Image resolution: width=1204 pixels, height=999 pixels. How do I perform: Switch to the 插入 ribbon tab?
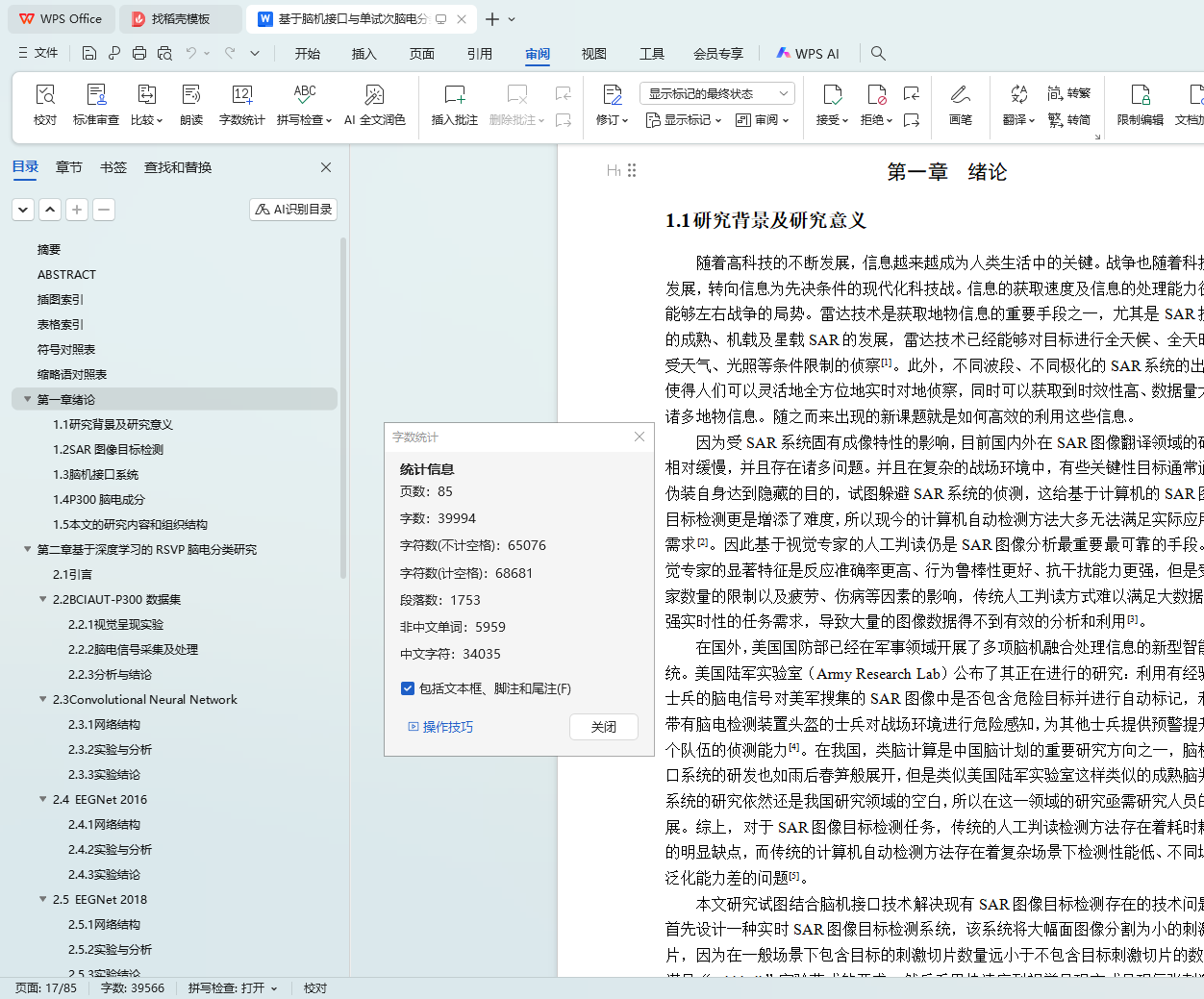(x=364, y=54)
